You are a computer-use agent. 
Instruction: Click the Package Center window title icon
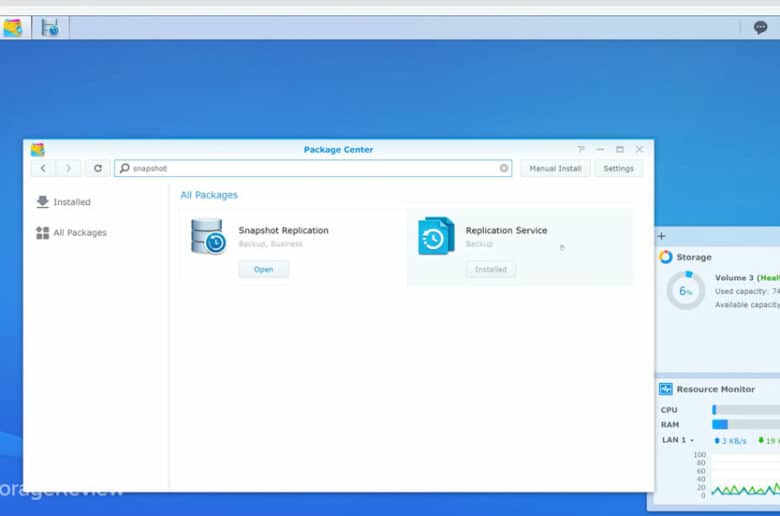pos(38,149)
